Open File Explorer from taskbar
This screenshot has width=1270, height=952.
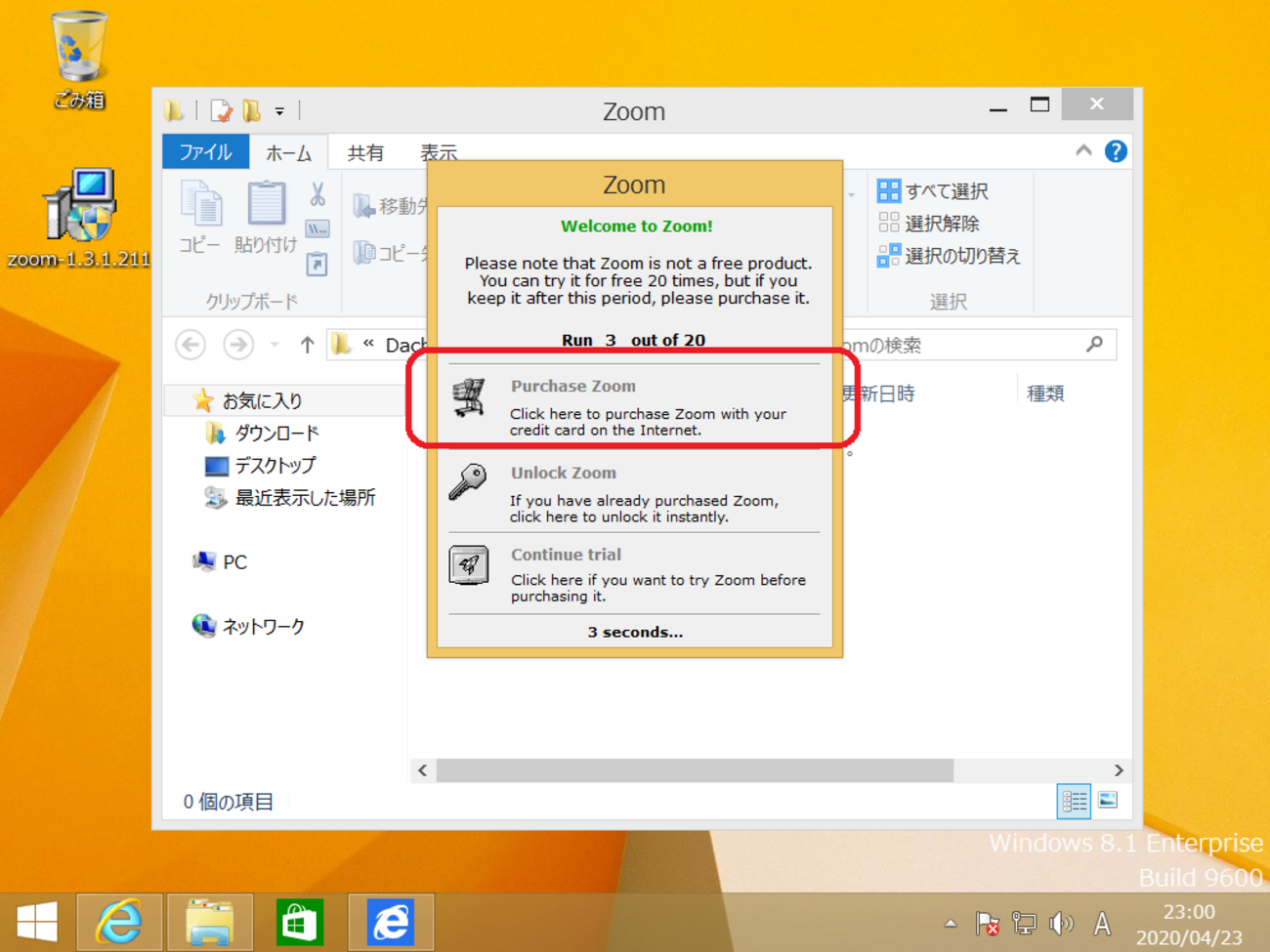tap(209, 922)
